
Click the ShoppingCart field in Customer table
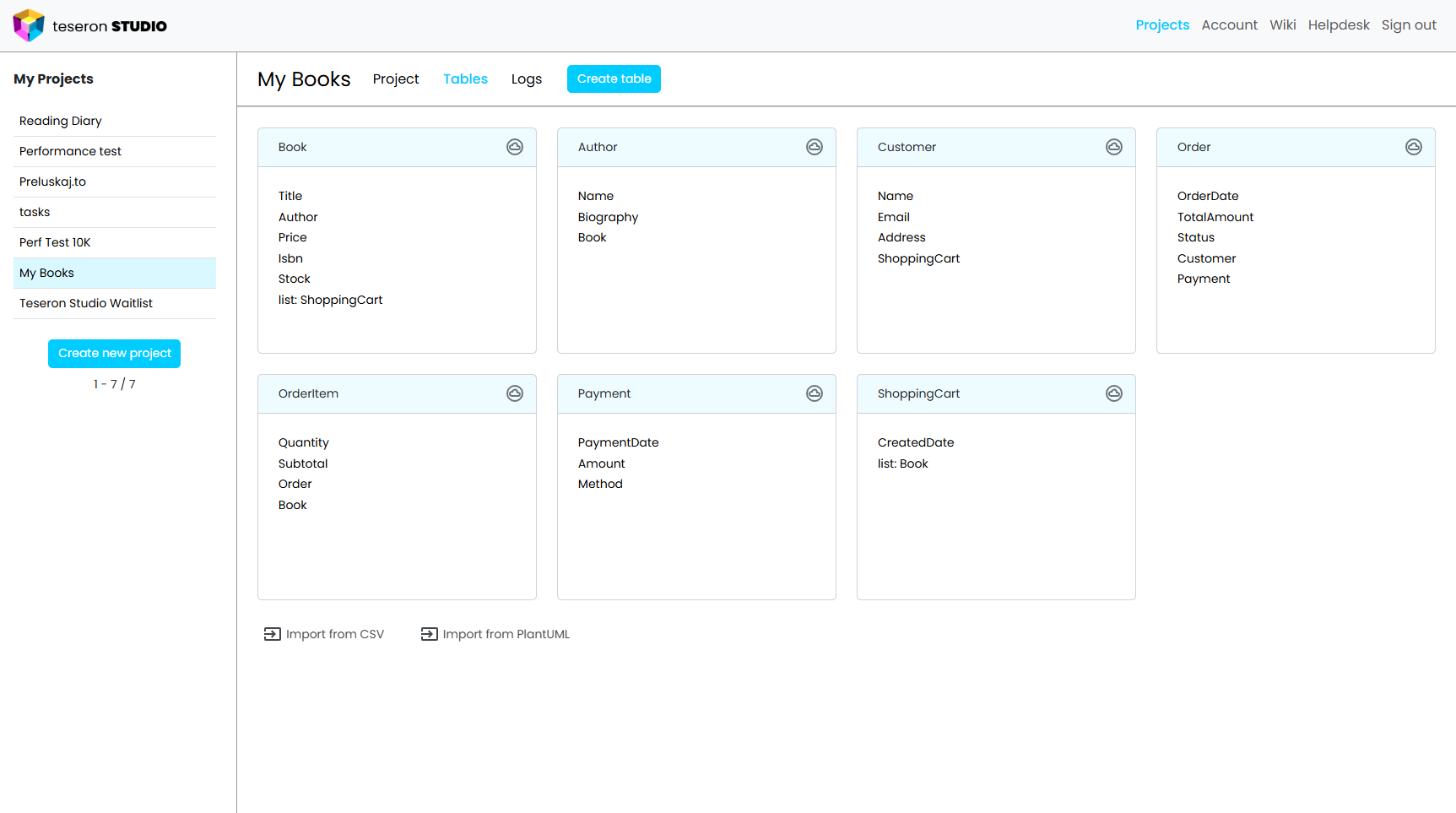[x=918, y=258]
